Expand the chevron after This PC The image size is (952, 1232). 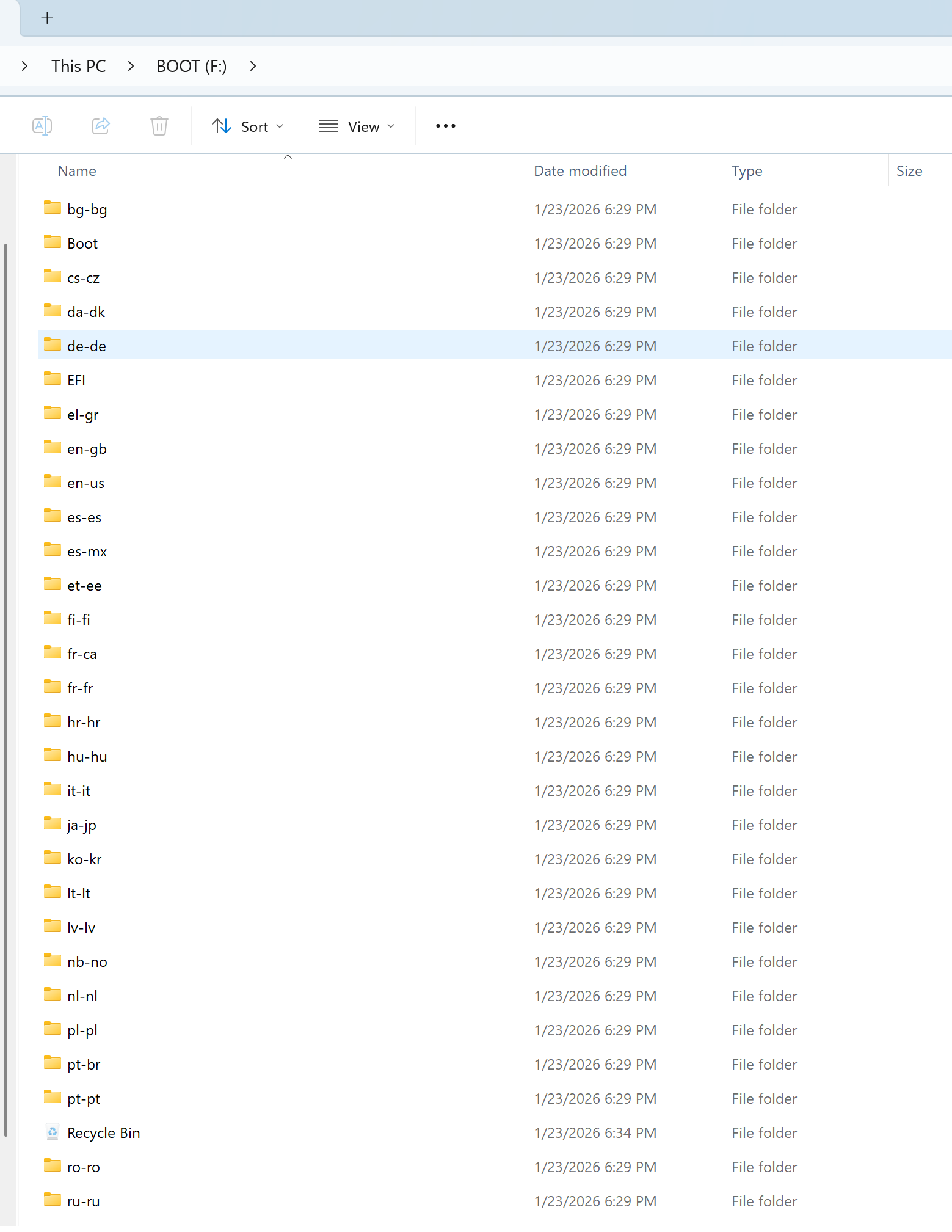(131, 66)
